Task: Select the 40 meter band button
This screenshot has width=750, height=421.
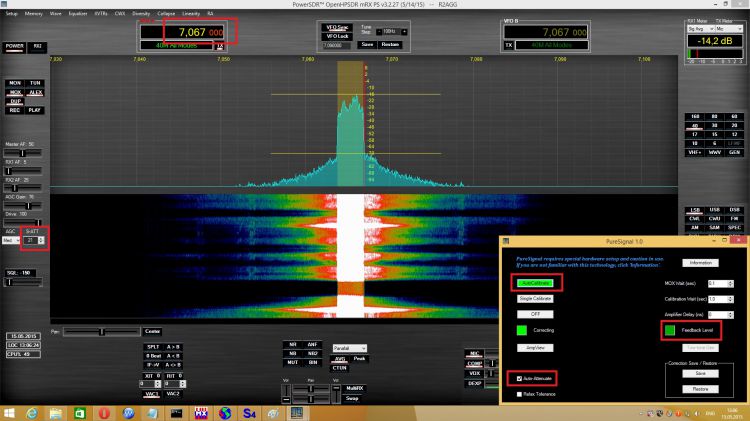Action: click(x=695, y=125)
